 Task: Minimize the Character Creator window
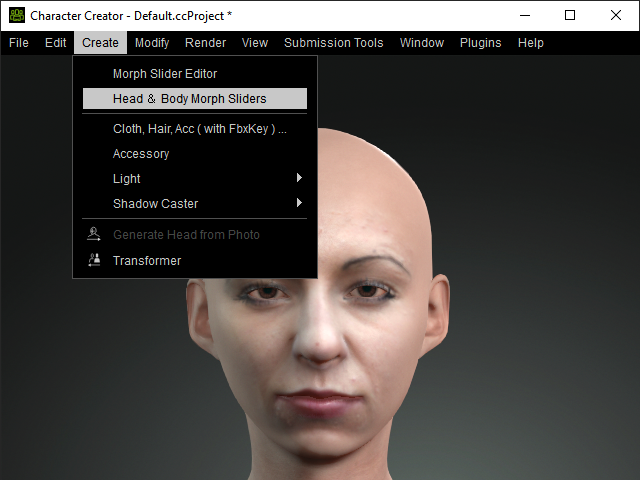click(x=525, y=16)
